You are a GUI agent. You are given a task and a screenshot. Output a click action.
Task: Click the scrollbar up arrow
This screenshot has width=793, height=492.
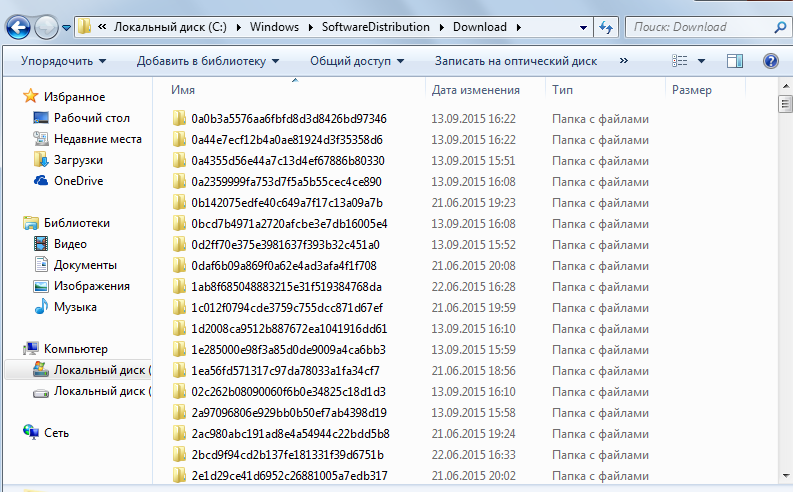[785, 85]
